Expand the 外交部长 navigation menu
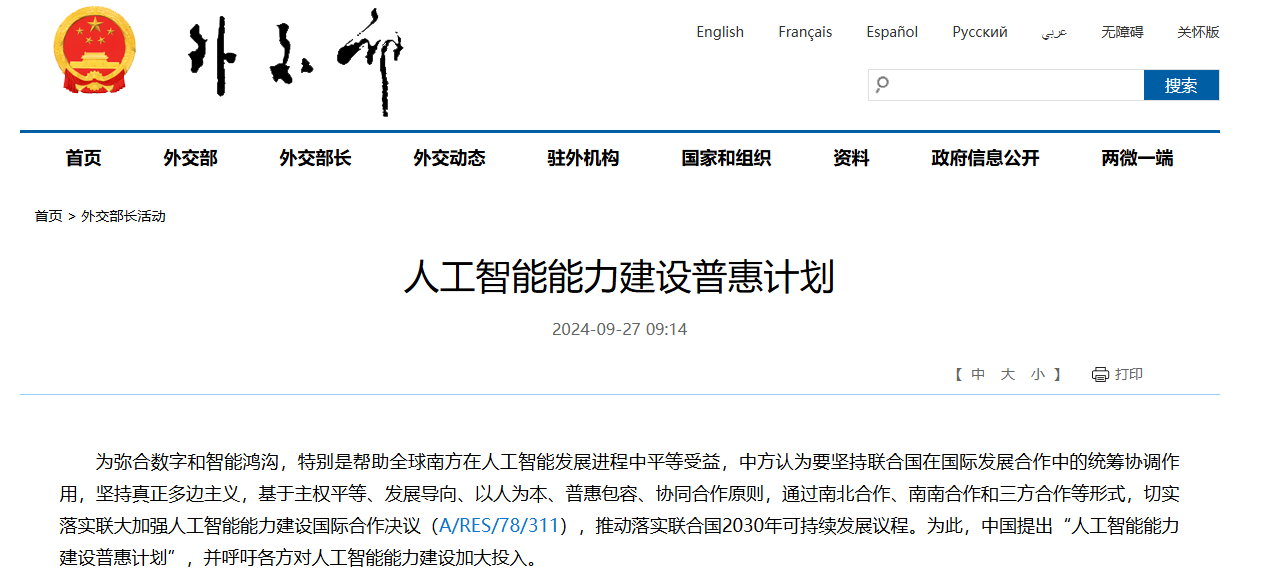 (x=315, y=158)
